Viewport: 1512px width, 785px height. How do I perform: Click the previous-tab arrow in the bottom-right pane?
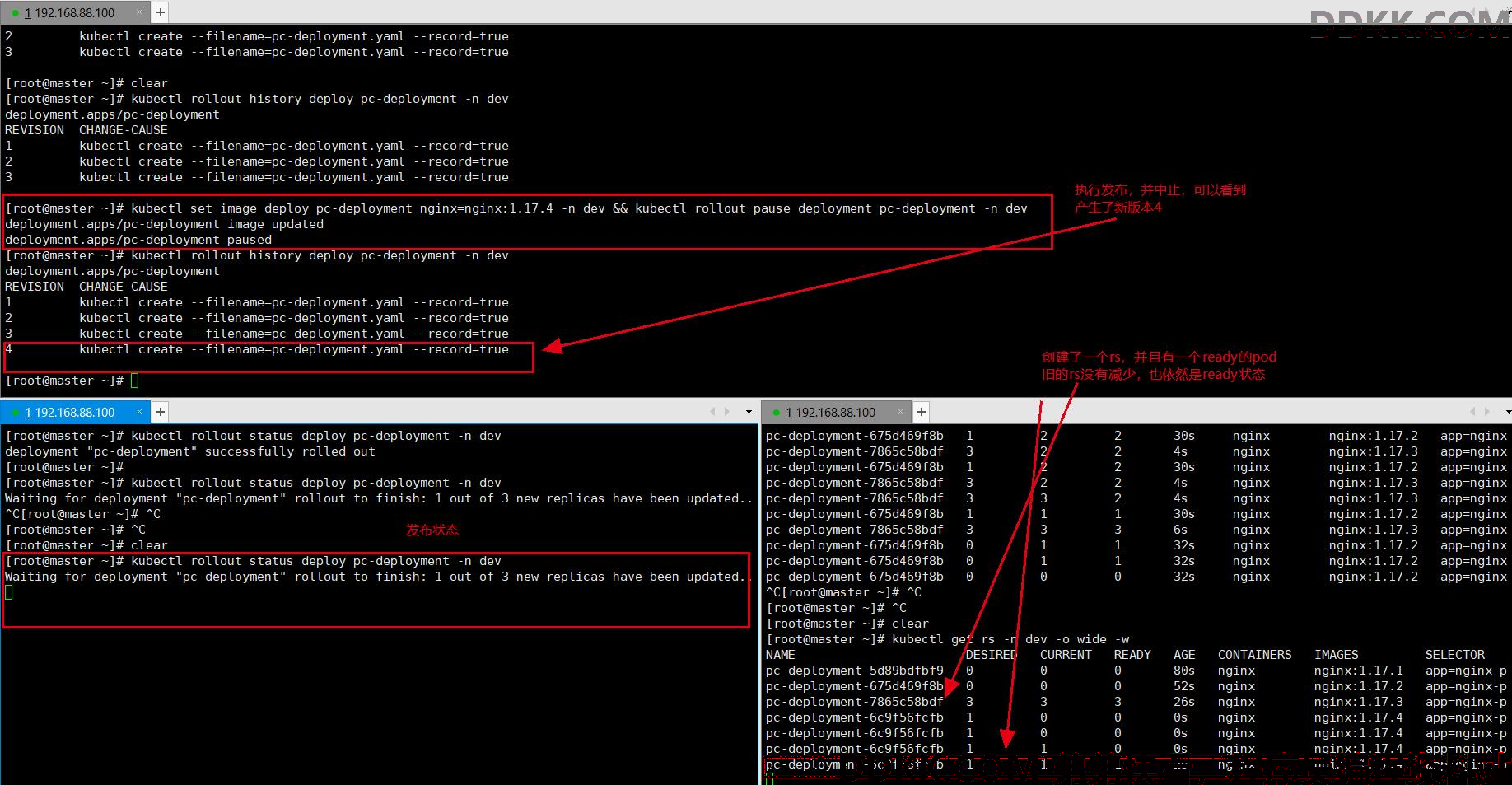tap(1473, 411)
